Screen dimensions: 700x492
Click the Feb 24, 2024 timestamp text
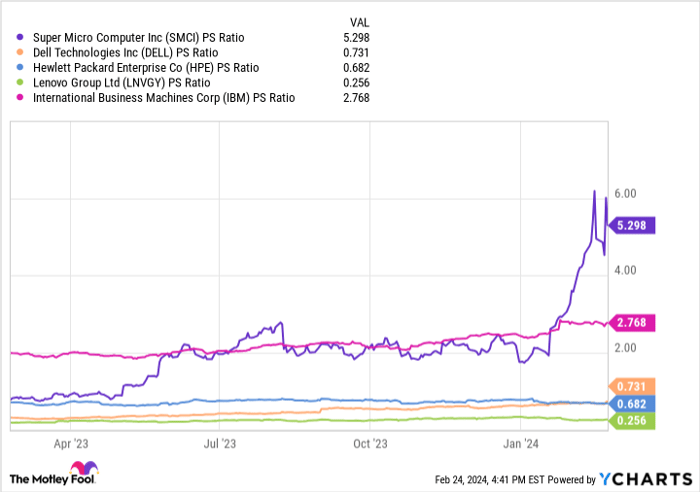490,480
